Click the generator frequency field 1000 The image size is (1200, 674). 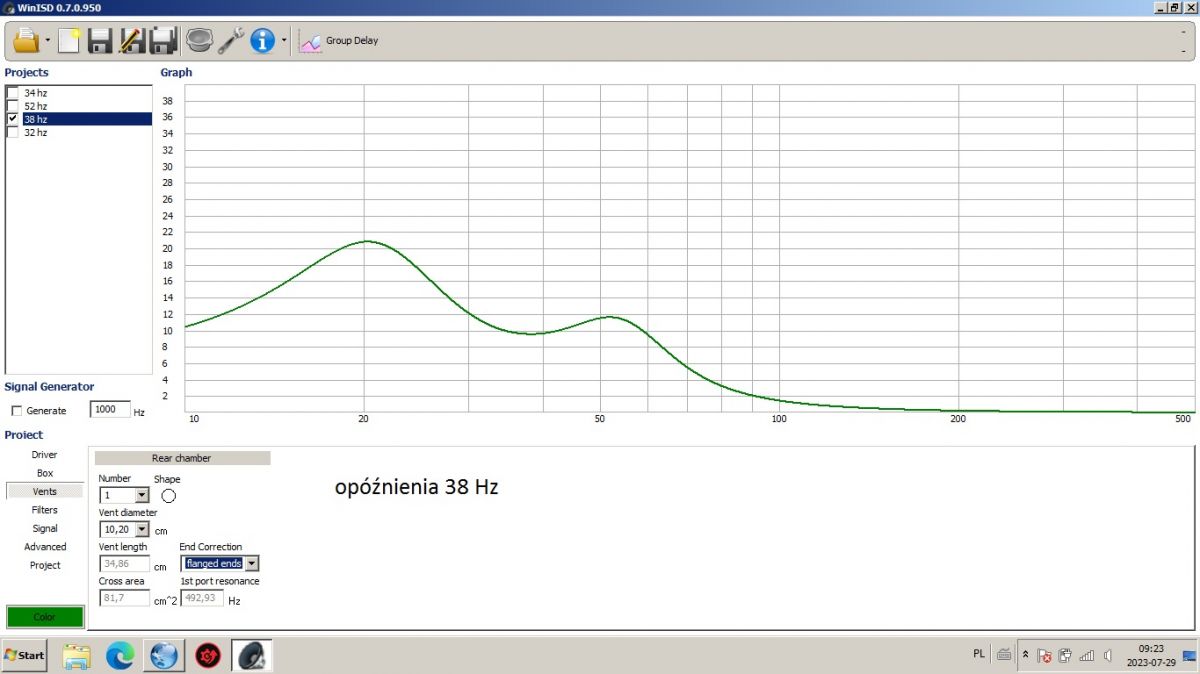tap(110, 410)
